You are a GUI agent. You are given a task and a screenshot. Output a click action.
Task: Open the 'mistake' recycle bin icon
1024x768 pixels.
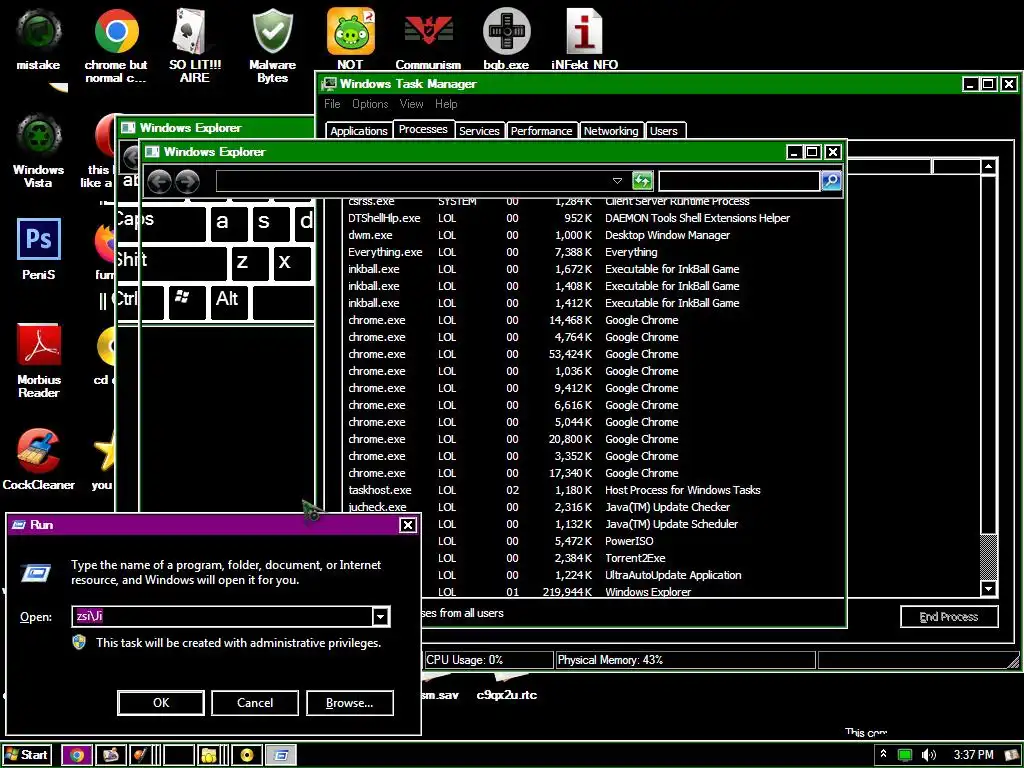point(38,39)
